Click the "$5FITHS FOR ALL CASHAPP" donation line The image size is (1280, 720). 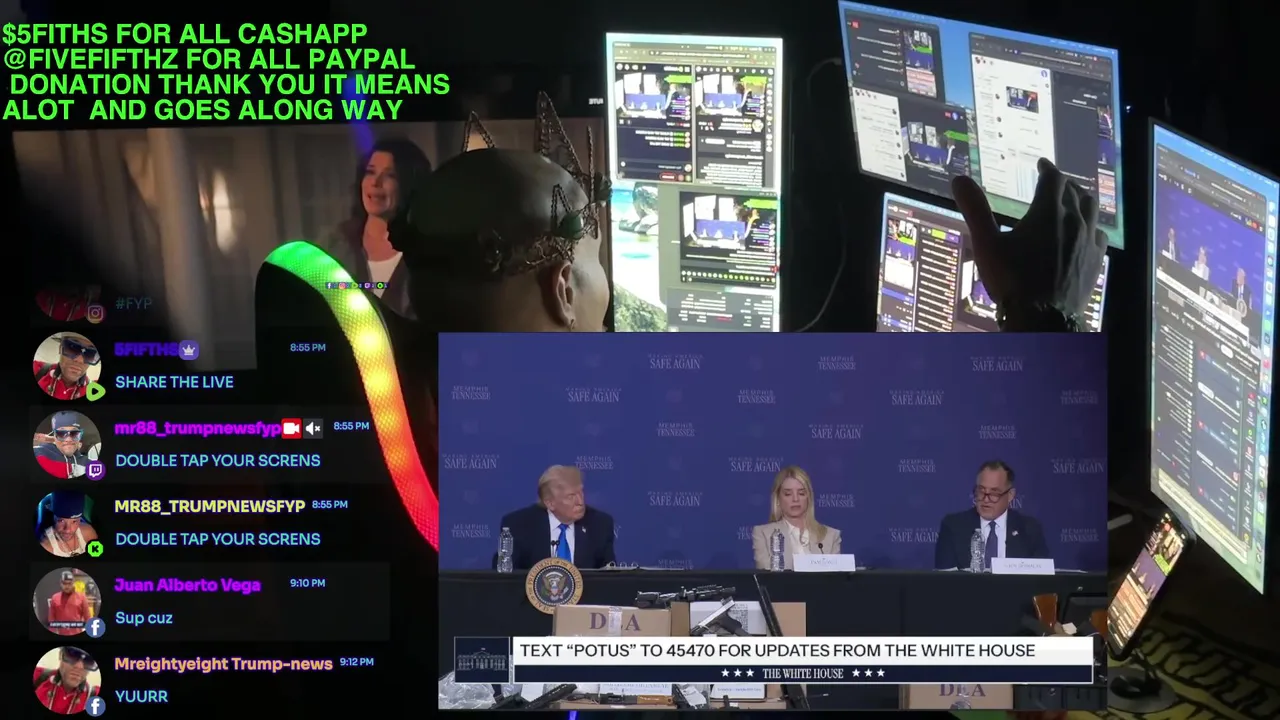(x=185, y=35)
